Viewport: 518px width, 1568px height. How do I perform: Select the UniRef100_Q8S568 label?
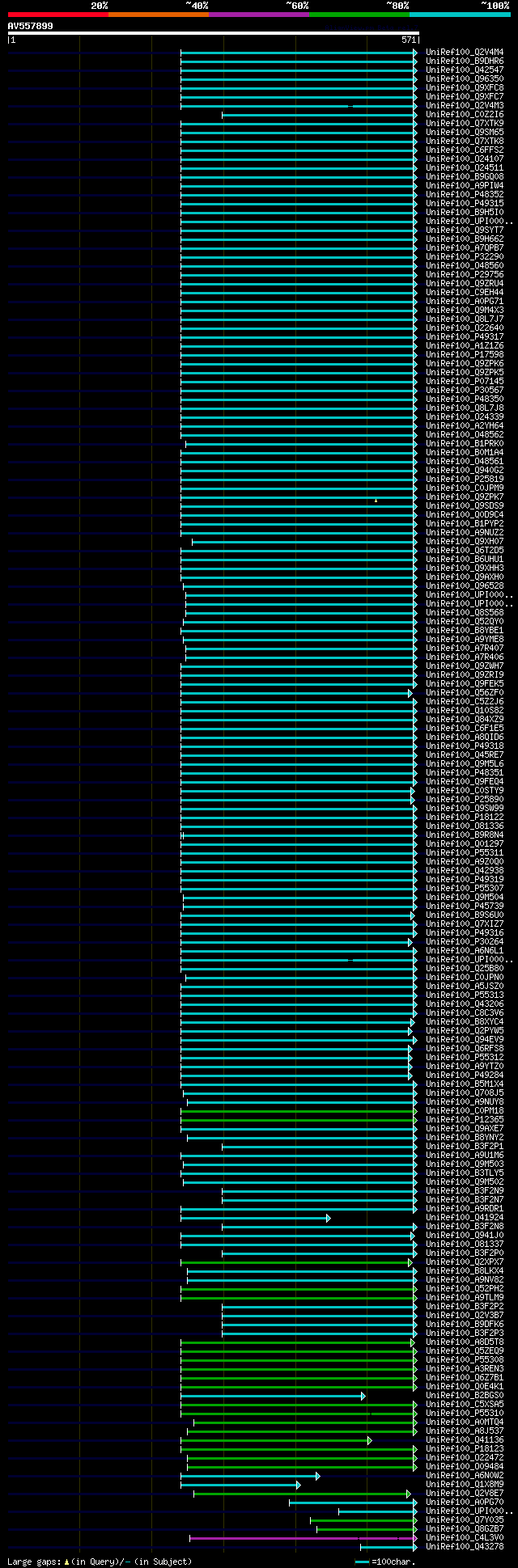pyautogui.click(x=465, y=612)
